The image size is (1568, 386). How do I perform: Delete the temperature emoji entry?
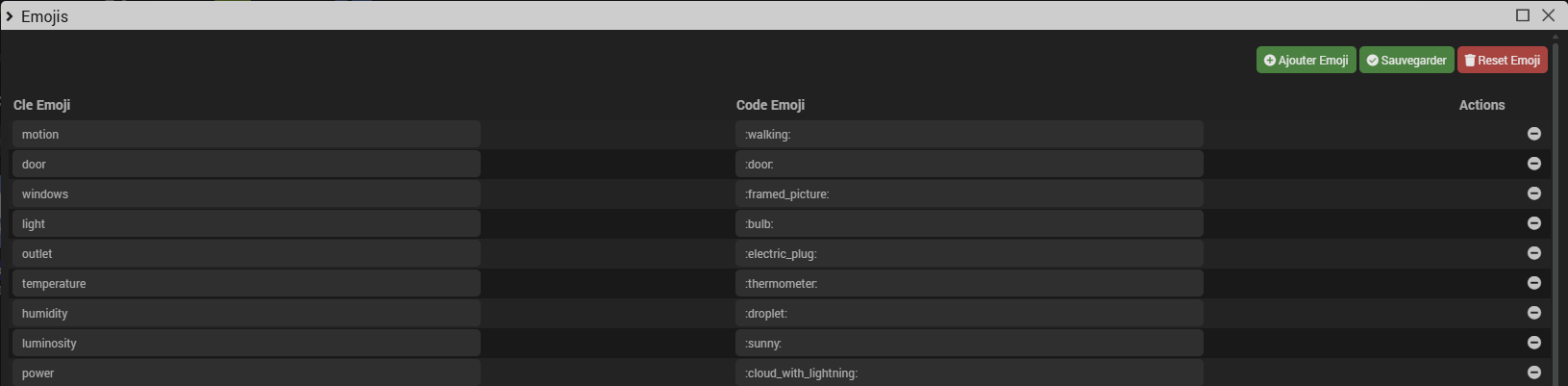[1533, 283]
